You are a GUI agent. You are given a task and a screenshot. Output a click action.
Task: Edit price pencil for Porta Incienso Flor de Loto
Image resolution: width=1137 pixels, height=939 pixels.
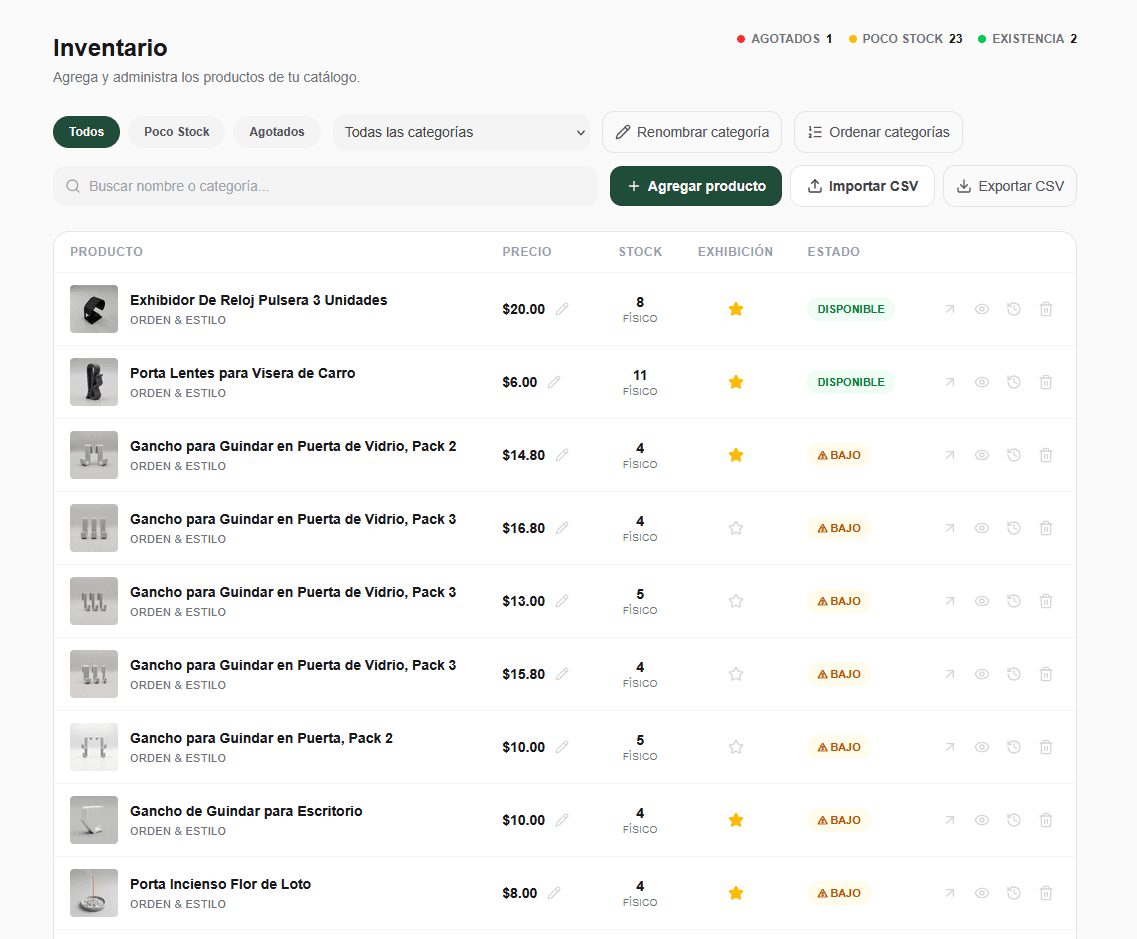pos(554,893)
